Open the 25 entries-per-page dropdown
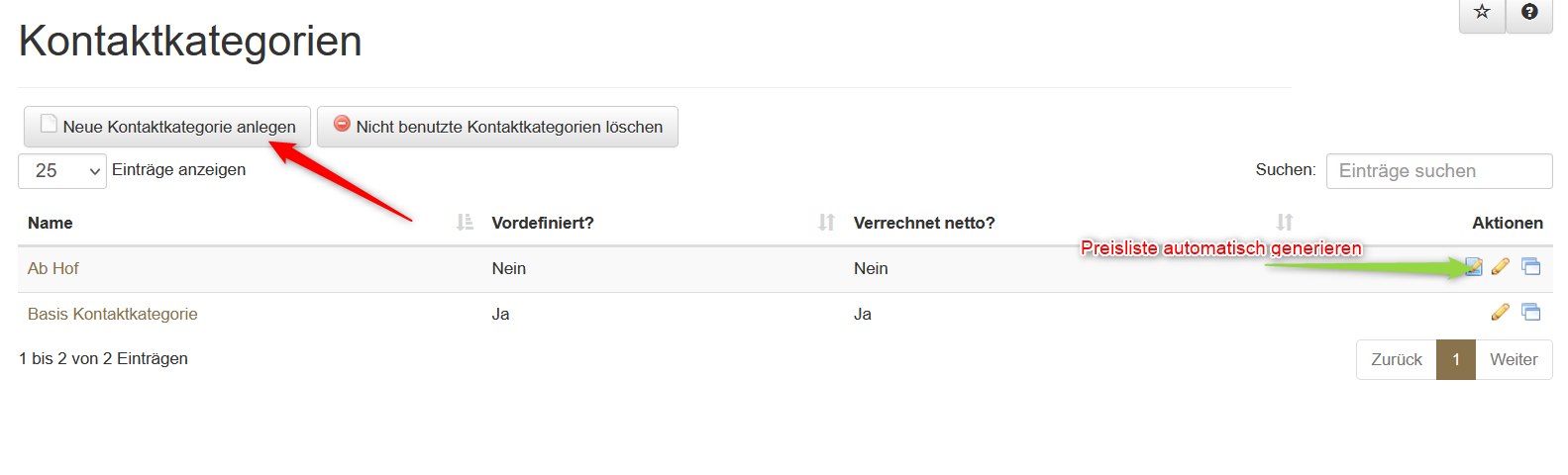Image resolution: width=1568 pixels, height=475 pixels. [62, 171]
